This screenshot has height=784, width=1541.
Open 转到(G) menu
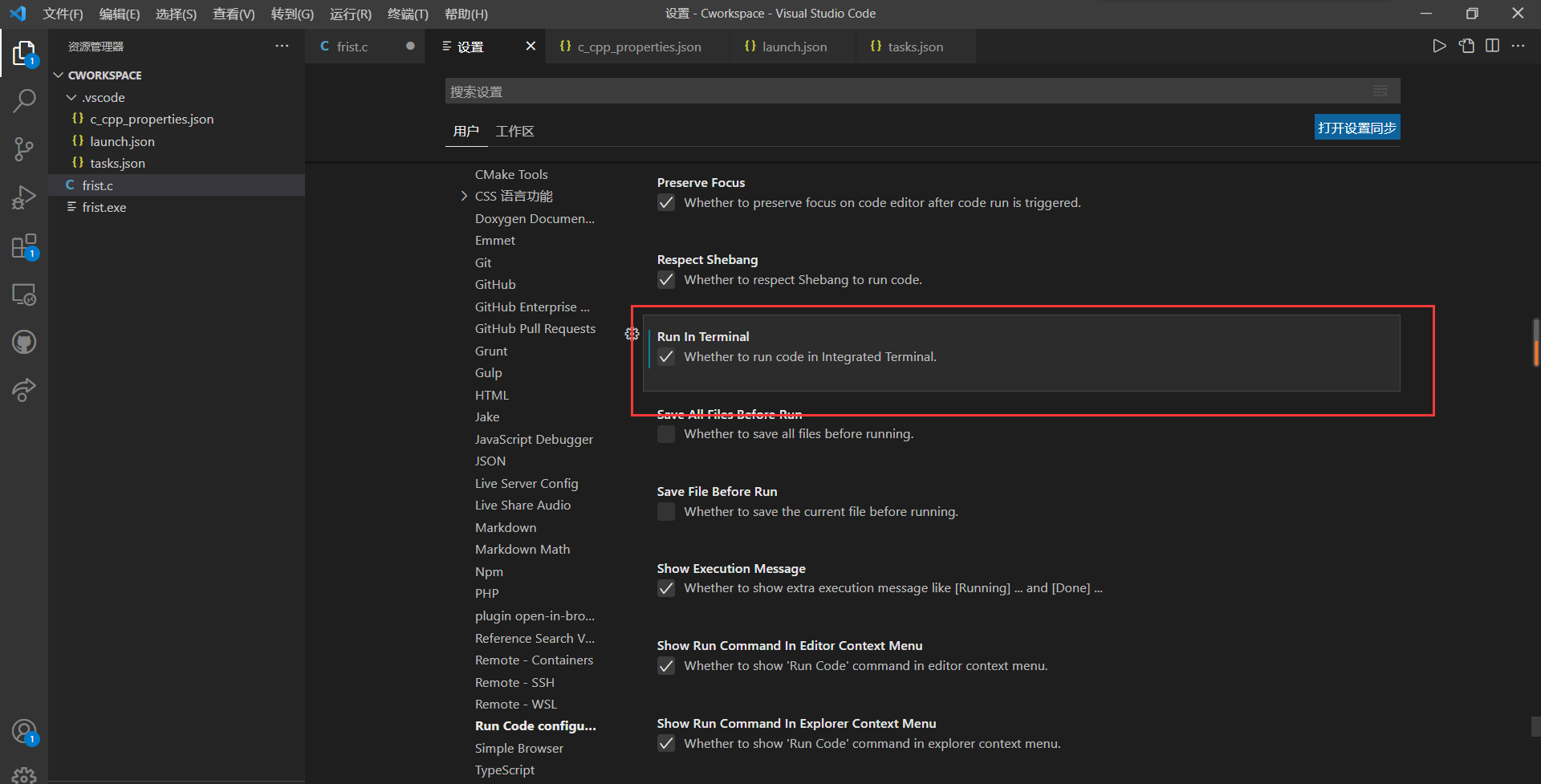coord(292,14)
